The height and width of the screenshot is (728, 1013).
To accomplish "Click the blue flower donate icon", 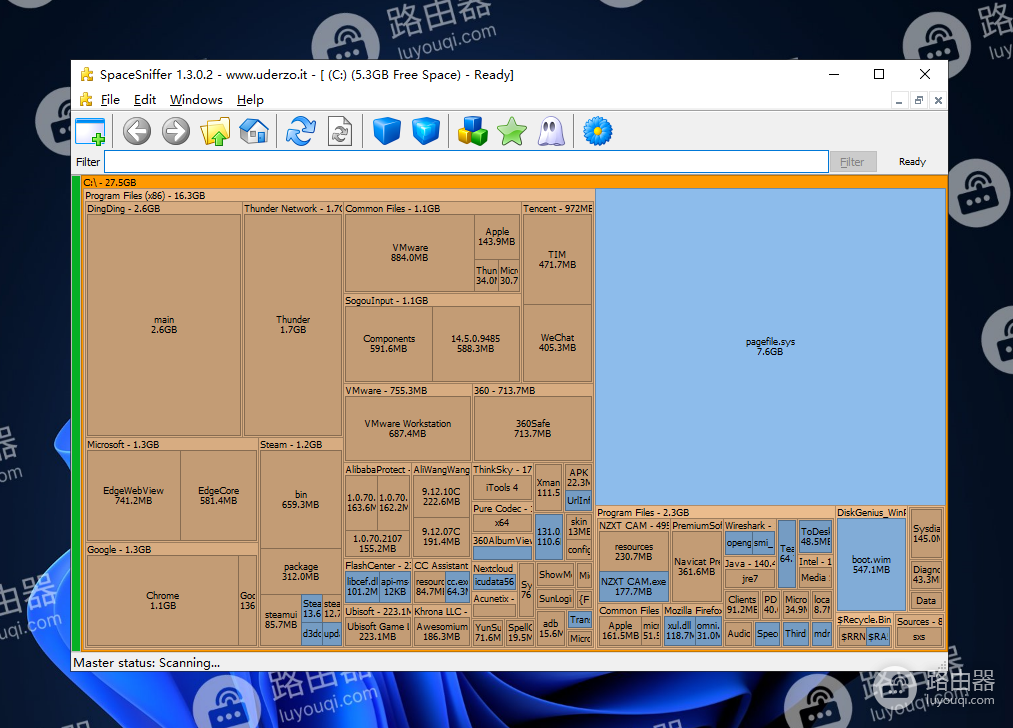I will pos(597,131).
